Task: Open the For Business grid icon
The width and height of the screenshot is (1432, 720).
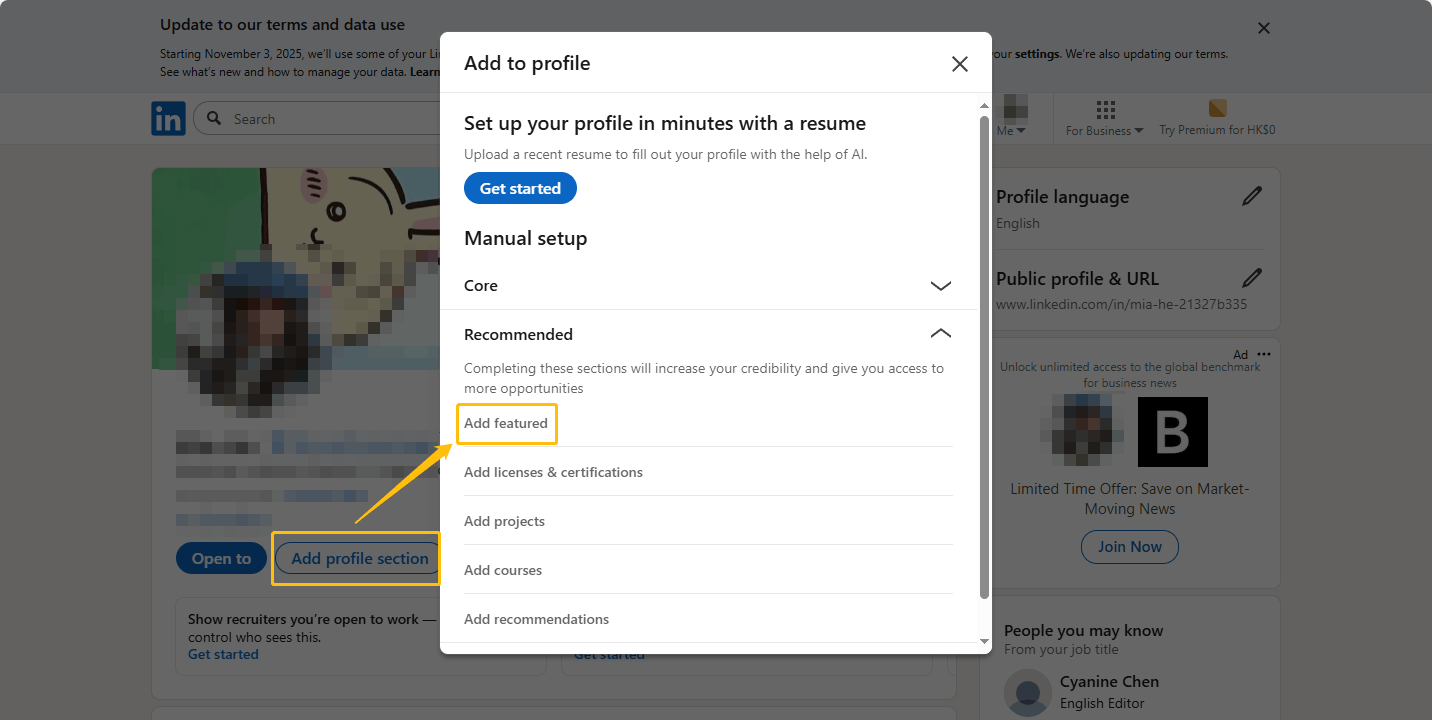Action: point(1105,110)
